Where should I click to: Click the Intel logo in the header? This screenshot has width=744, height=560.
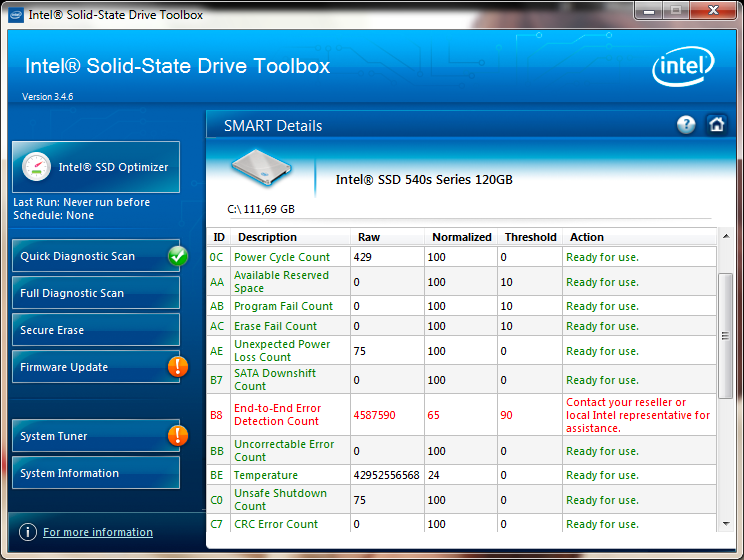tap(683, 66)
